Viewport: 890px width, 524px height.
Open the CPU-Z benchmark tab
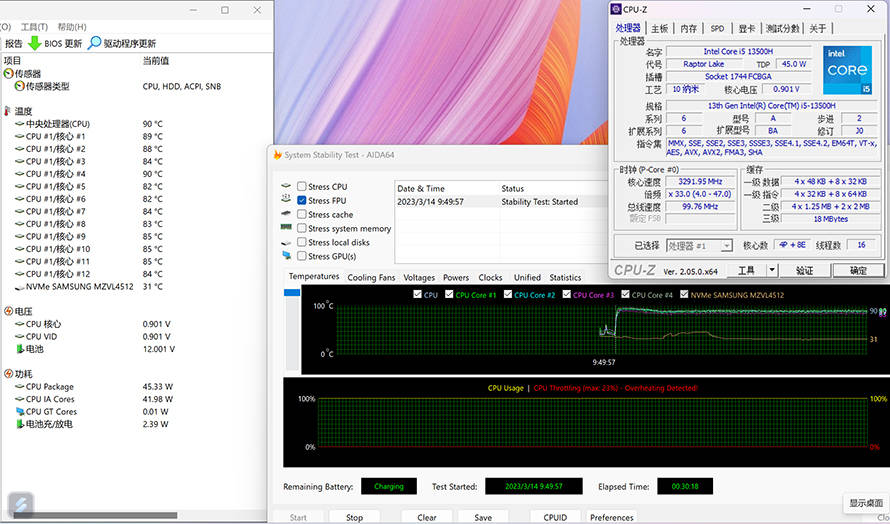[x=783, y=28]
